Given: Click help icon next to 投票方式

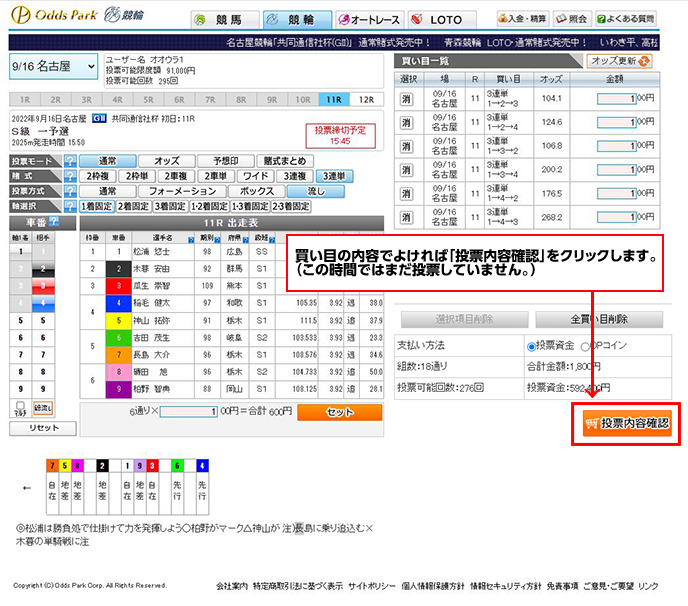Looking at the screenshot, I should (x=70, y=191).
